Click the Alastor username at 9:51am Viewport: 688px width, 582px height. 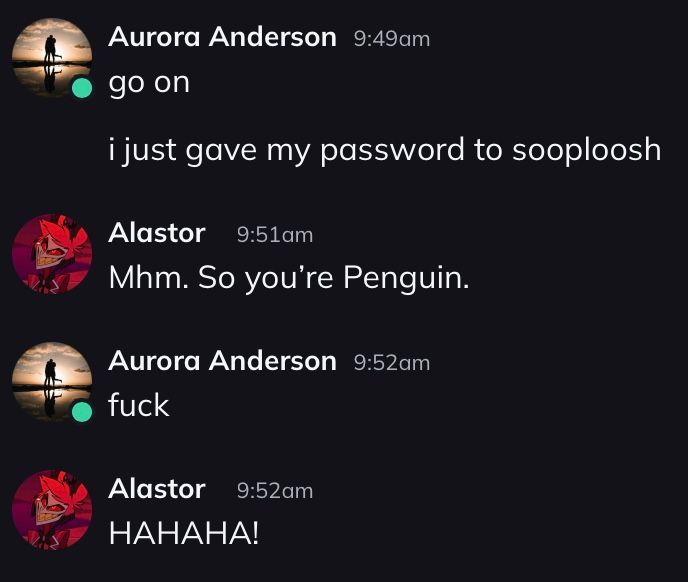[157, 233]
